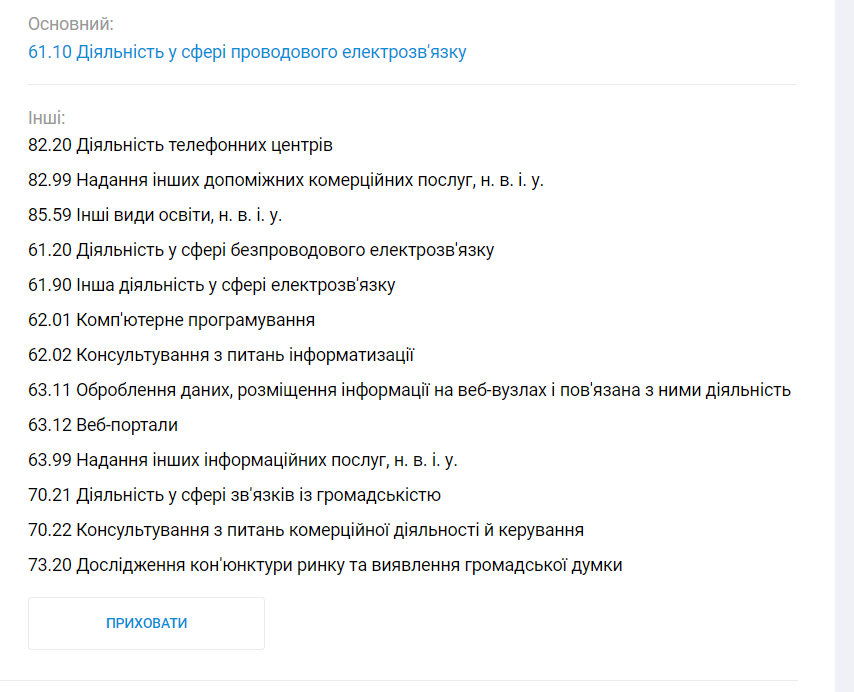Click the 62.01 Комп'ютерне програмування entry
The height and width of the screenshot is (692, 854).
[x=172, y=320]
